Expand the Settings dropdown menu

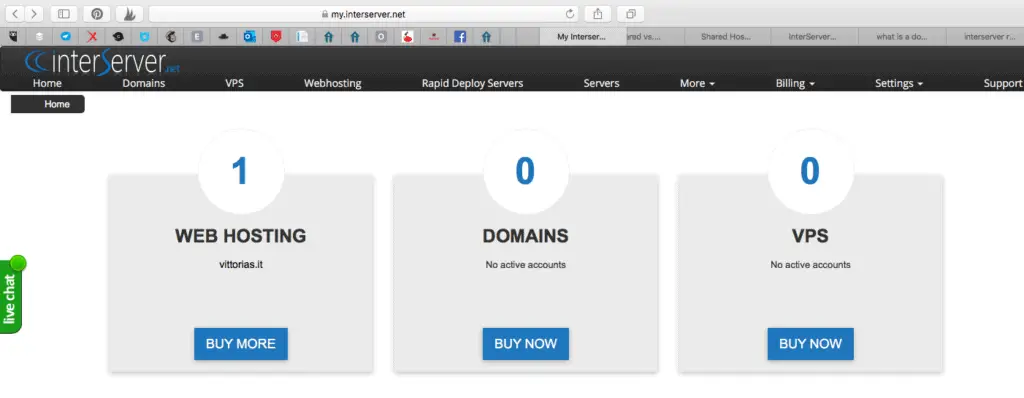pos(899,83)
